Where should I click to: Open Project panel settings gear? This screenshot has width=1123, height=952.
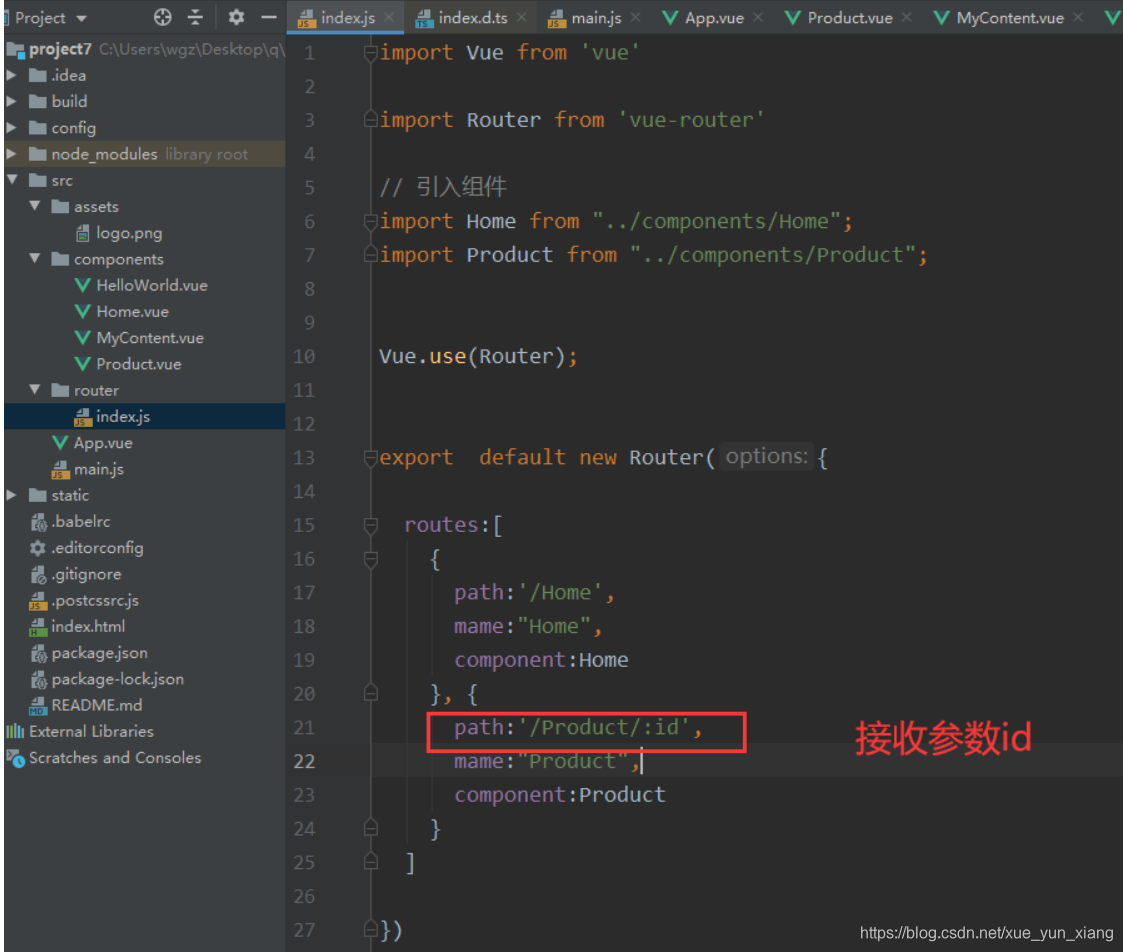tap(236, 17)
